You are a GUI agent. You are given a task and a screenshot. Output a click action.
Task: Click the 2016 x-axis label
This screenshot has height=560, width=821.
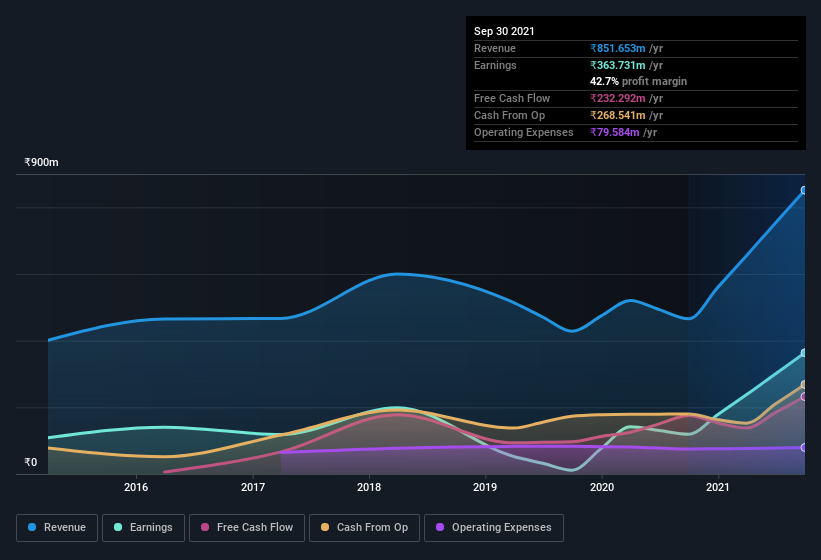[136, 487]
